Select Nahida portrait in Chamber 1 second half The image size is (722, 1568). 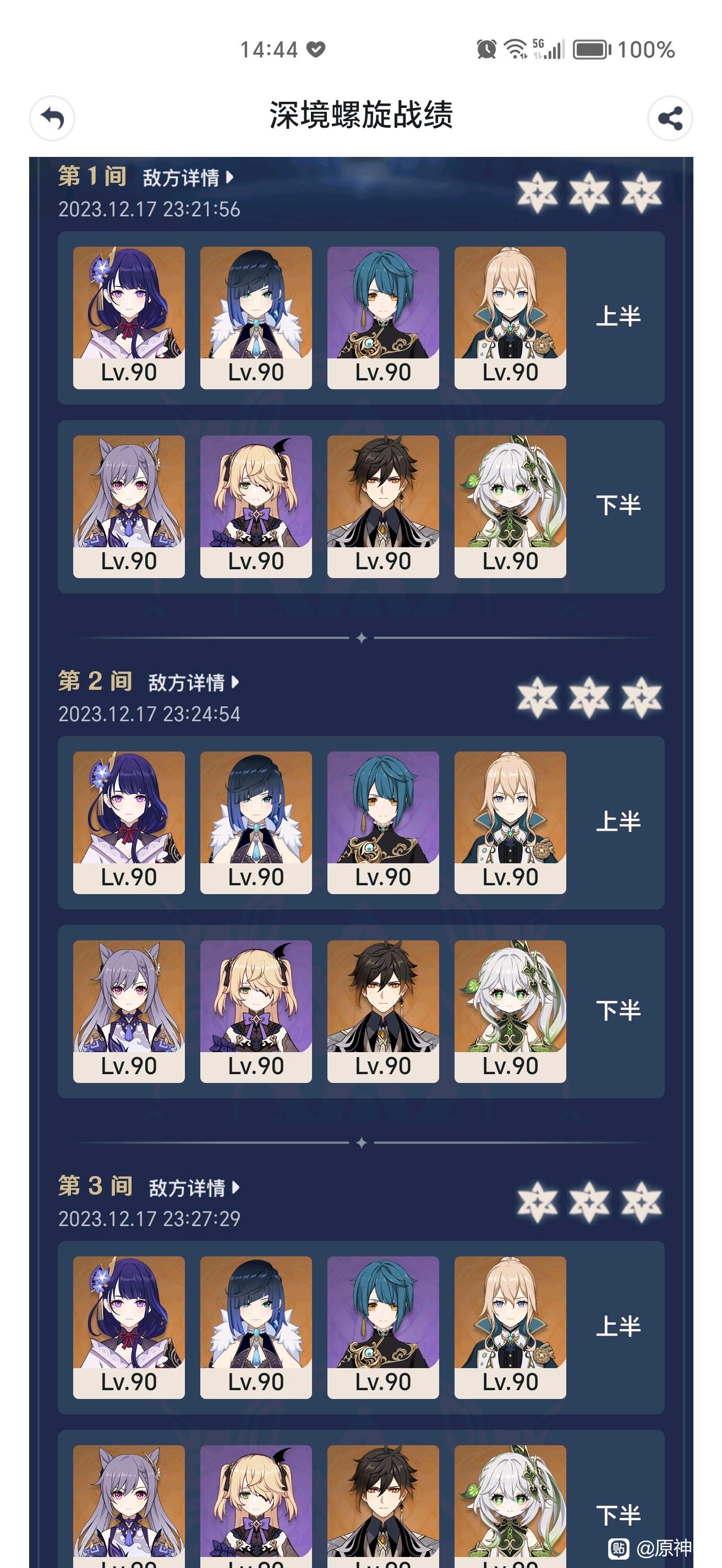click(510, 507)
